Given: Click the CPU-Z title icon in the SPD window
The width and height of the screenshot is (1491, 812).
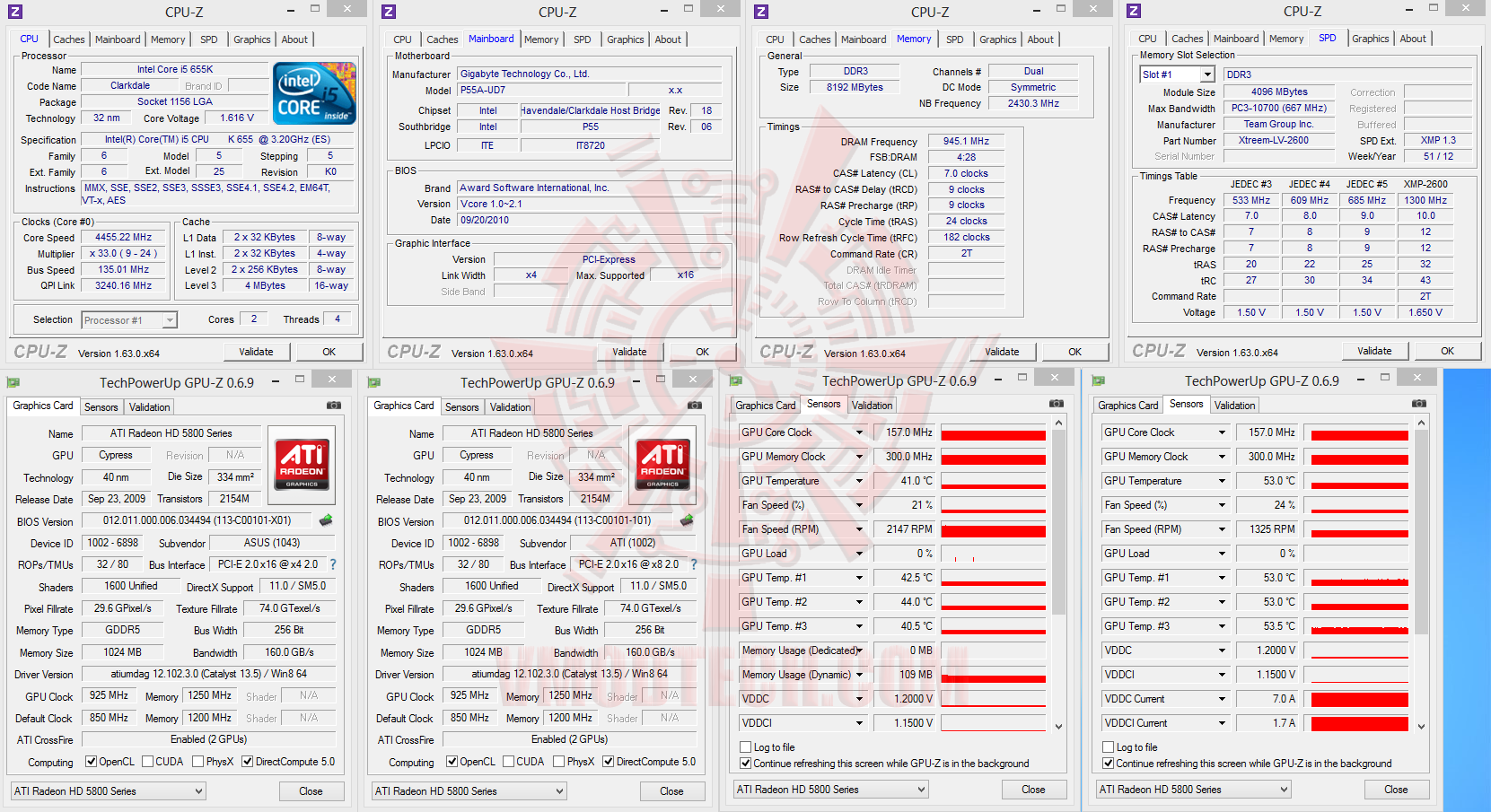Looking at the screenshot, I should [1134, 11].
